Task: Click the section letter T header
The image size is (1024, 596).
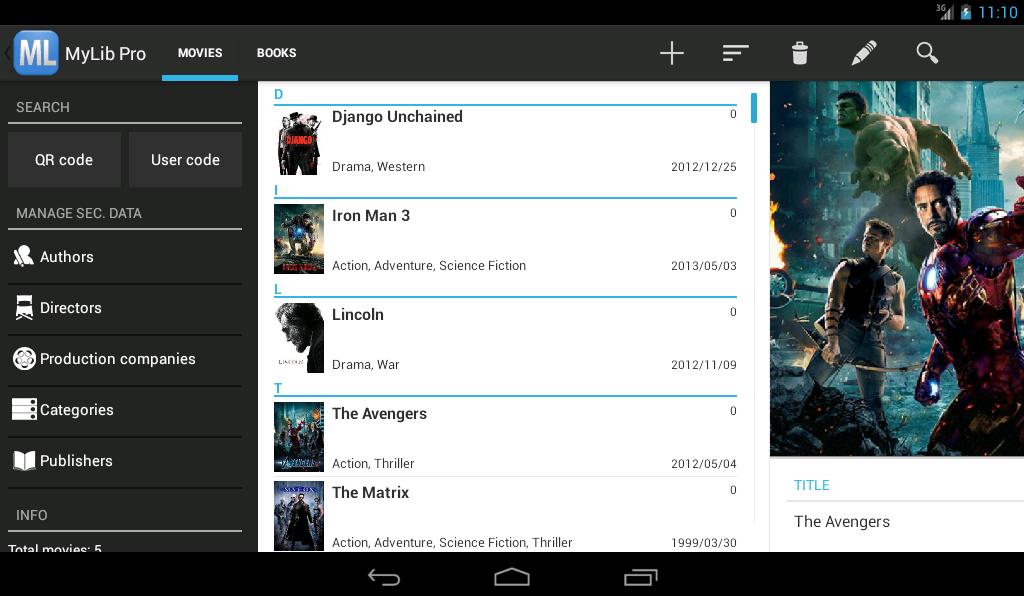Action: (x=278, y=389)
